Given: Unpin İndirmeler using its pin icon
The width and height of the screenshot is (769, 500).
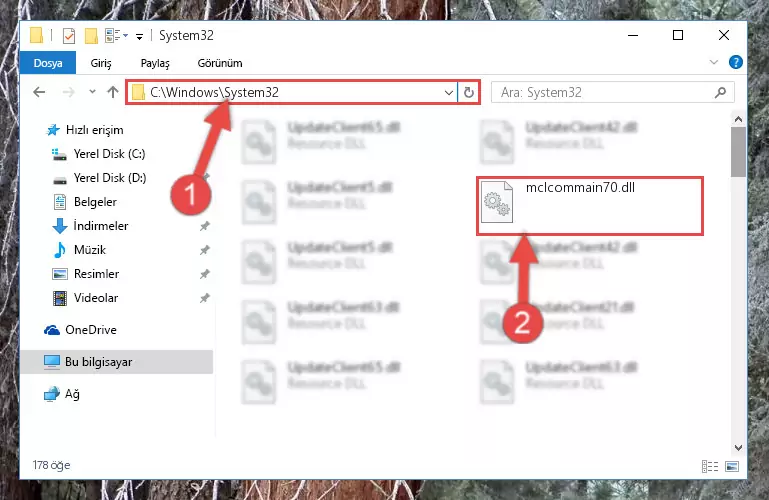Looking at the screenshot, I should (x=205, y=226).
